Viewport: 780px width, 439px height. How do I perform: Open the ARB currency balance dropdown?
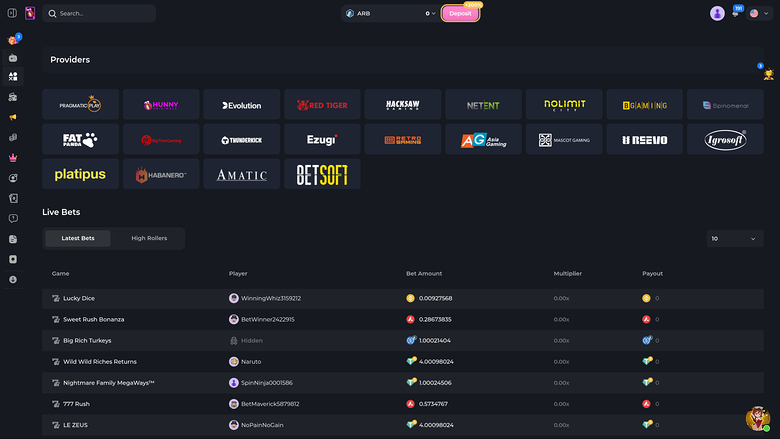coord(390,13)
